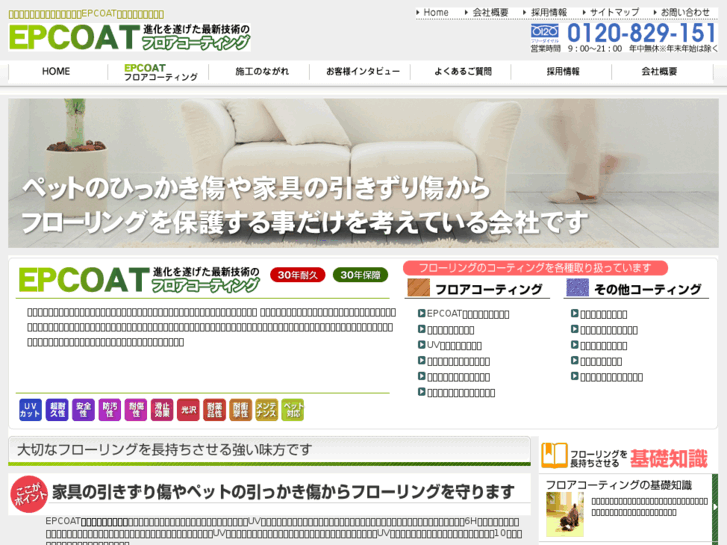
Task: Click the 安全性 badge icon
Action: (x=83, y=410)
